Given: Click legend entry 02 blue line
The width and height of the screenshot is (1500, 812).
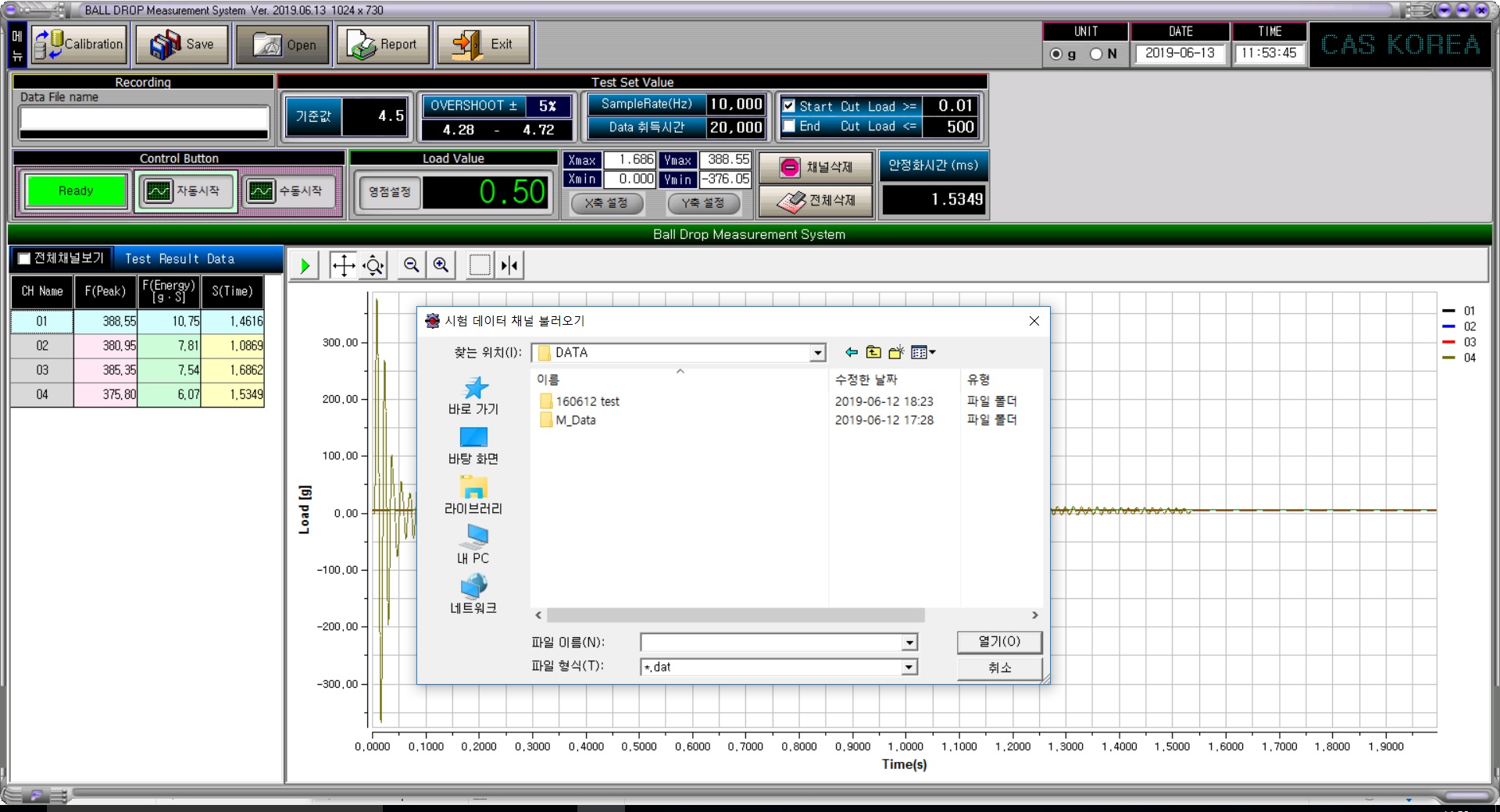Looking at the screenshot, I should click(1459, 327).
